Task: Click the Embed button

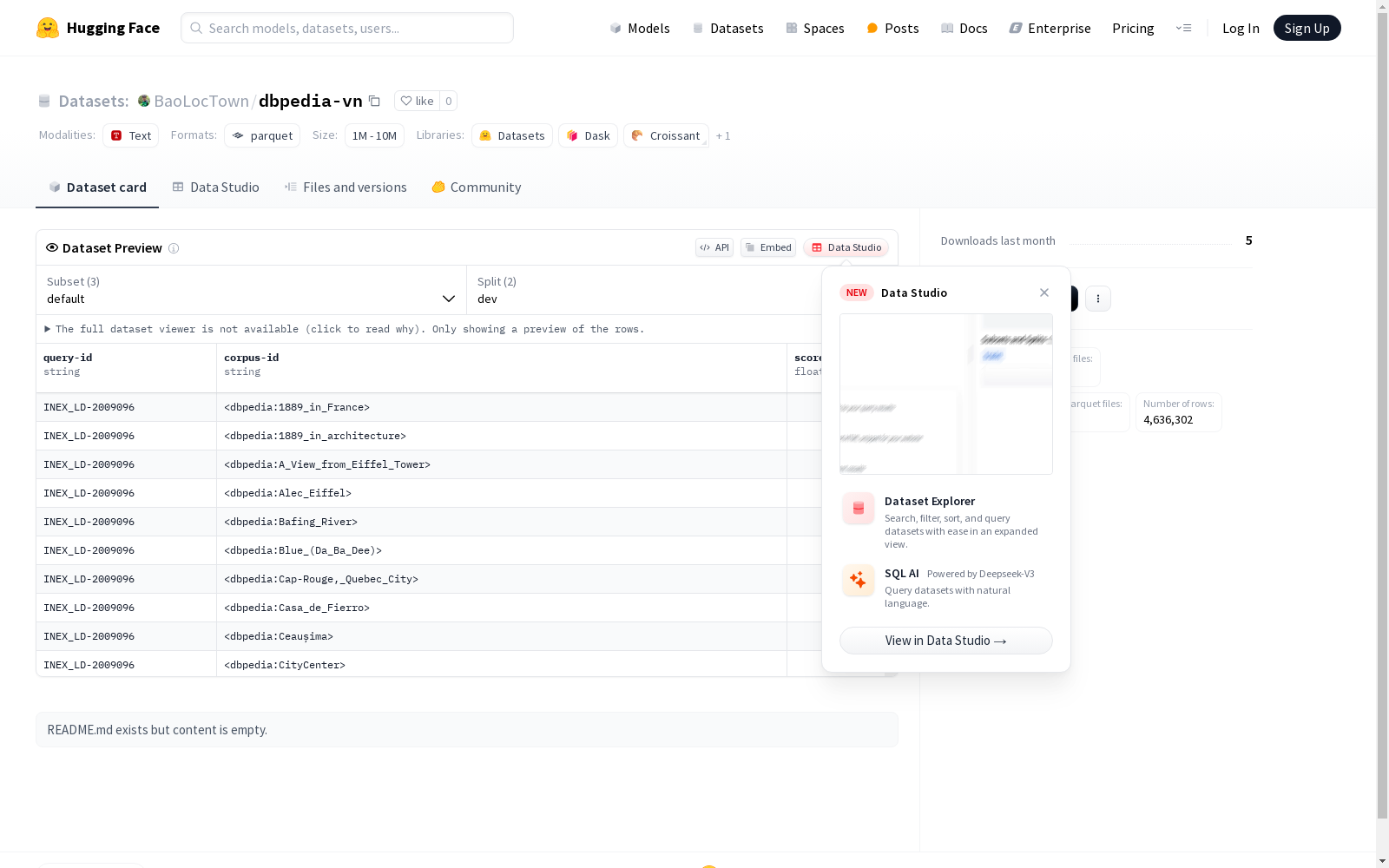Action: (x=768, y=247)
